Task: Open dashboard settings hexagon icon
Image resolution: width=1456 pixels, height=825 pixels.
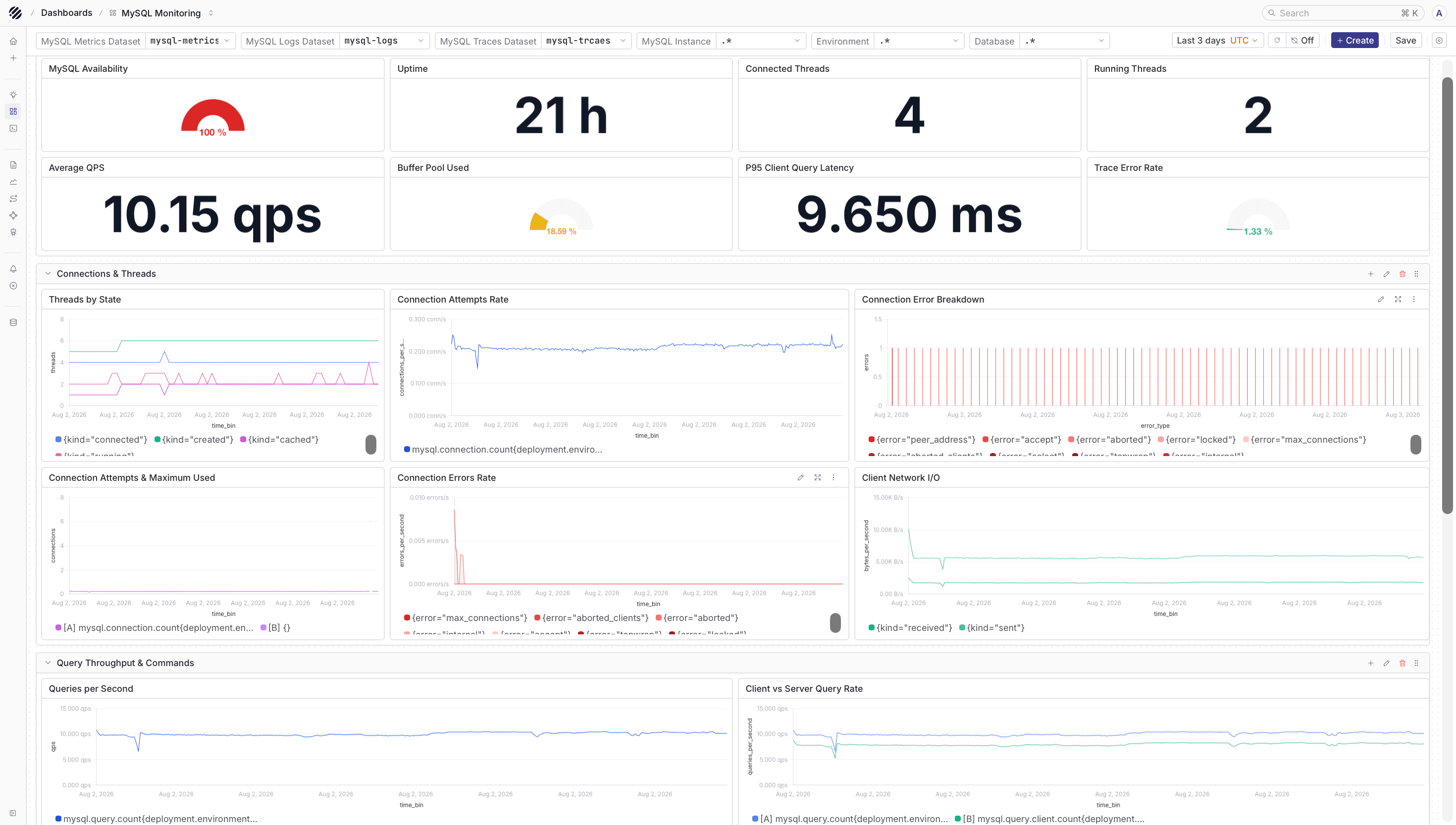Action: click(x=1439, y=40)
